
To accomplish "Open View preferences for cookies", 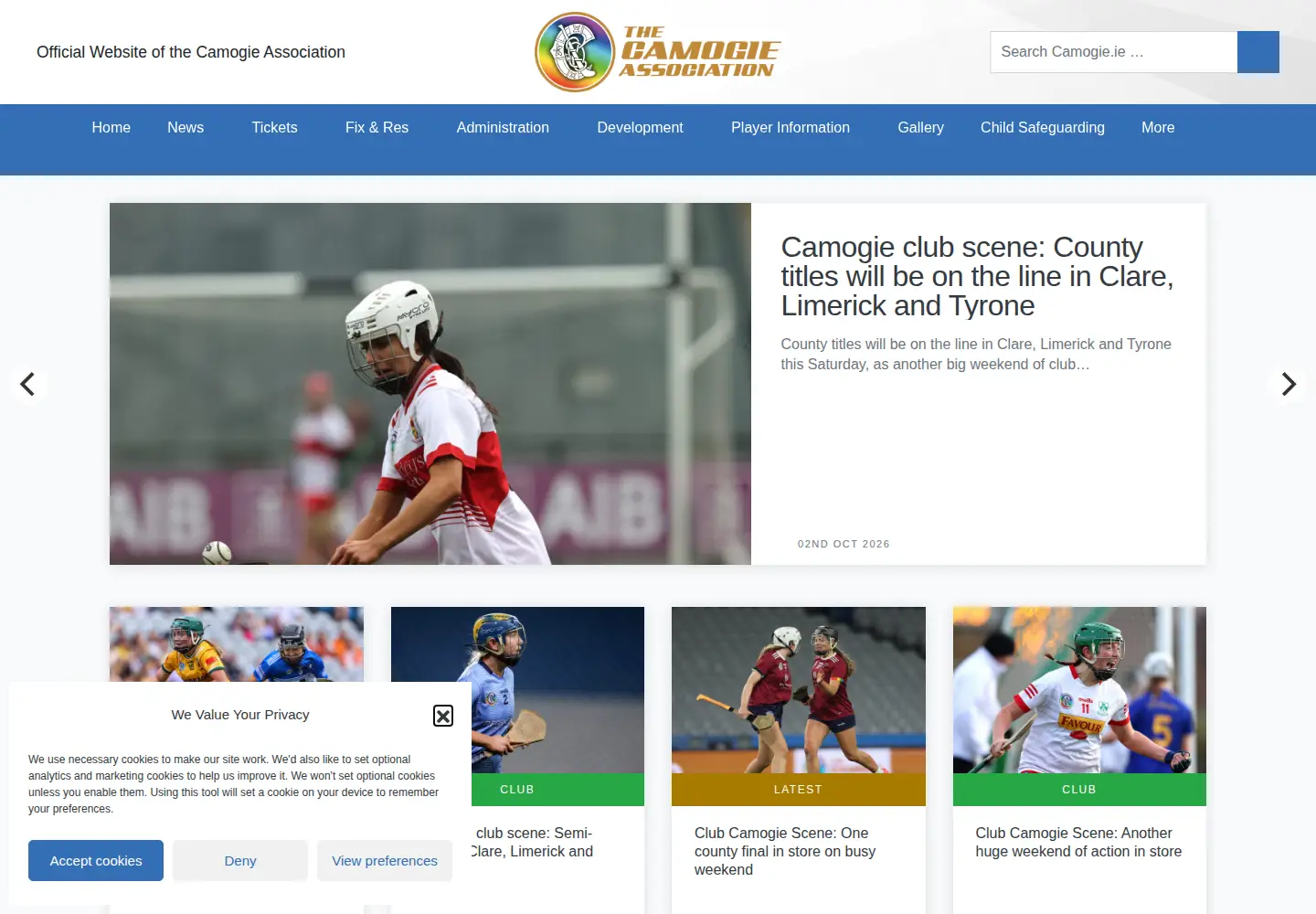I will tap(385, 861).
